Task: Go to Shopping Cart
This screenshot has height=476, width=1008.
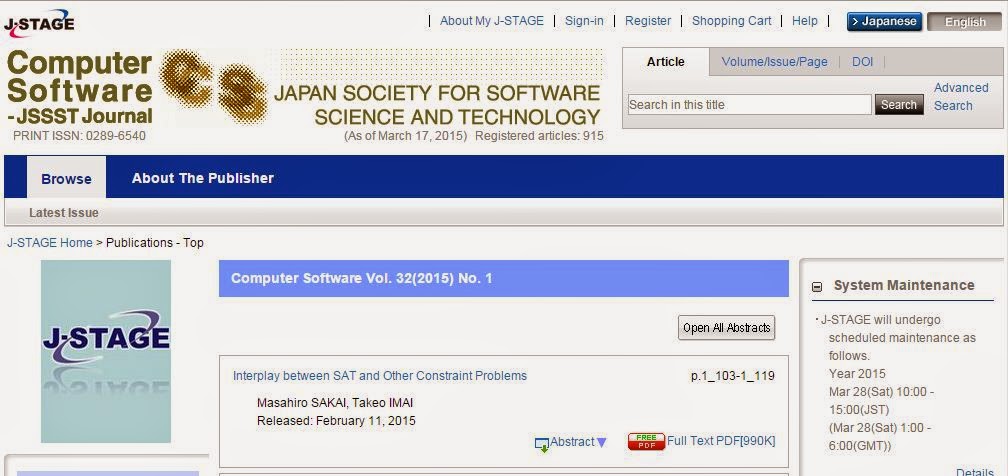Action: click(732, 21)
